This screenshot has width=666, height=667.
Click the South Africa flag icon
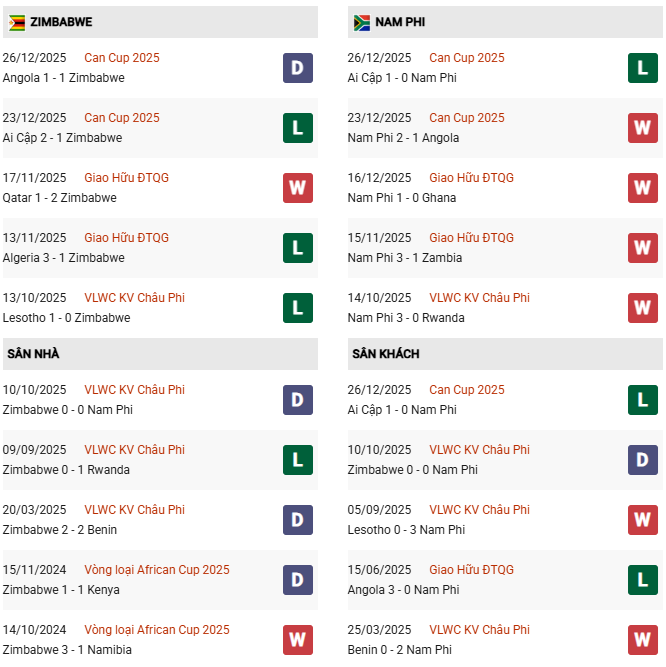361,22
